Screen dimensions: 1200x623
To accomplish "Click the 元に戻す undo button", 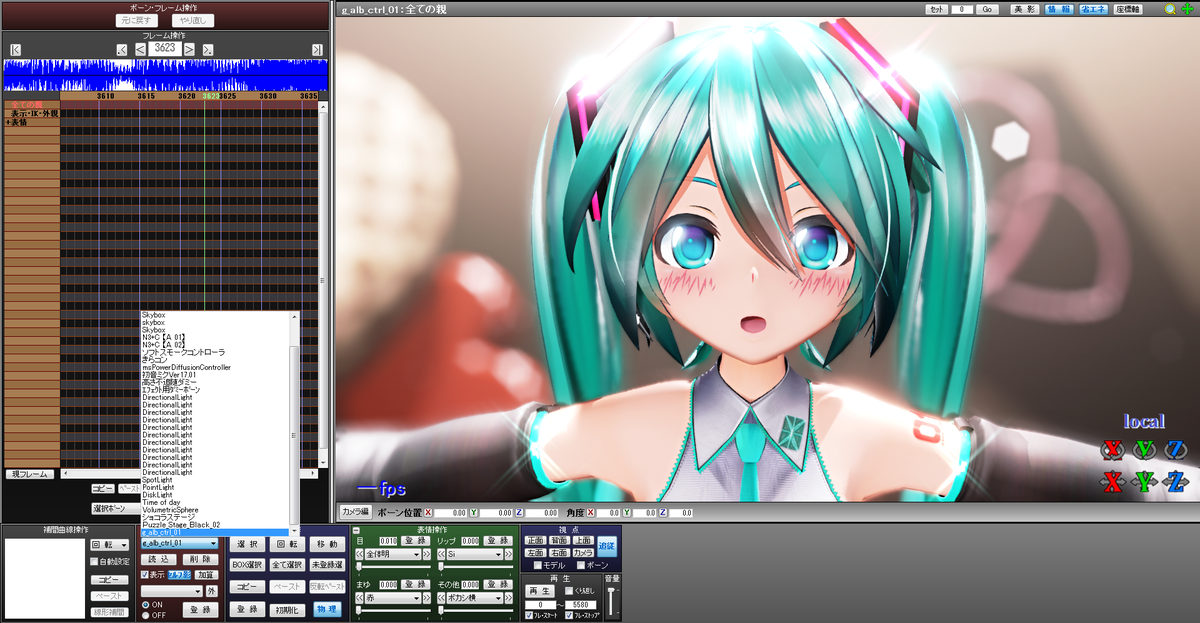I will [136, 20].
